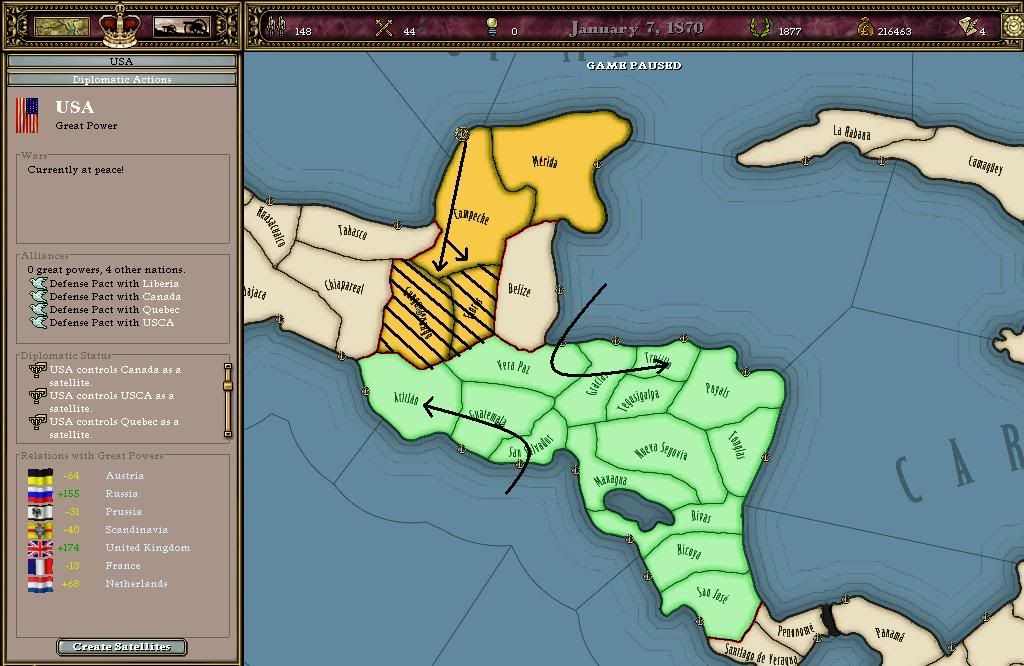This screenshot has width=1024, height=666.
Task: Click the treasury amount 216463
Action: [x=894, y=31]
